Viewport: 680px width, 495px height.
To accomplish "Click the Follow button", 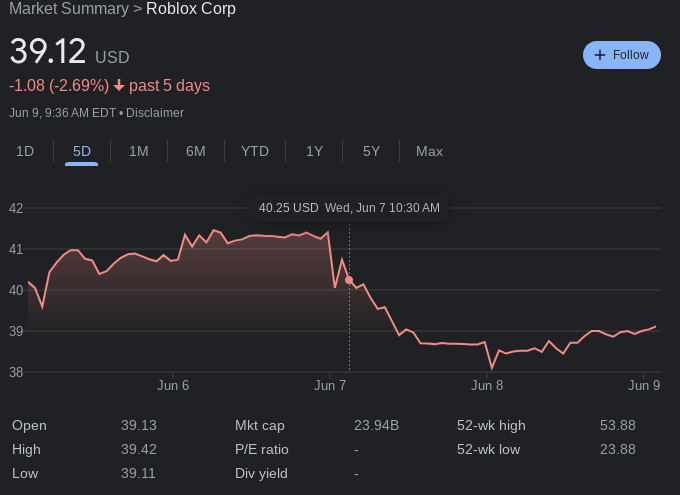I will tap(621, 55).
